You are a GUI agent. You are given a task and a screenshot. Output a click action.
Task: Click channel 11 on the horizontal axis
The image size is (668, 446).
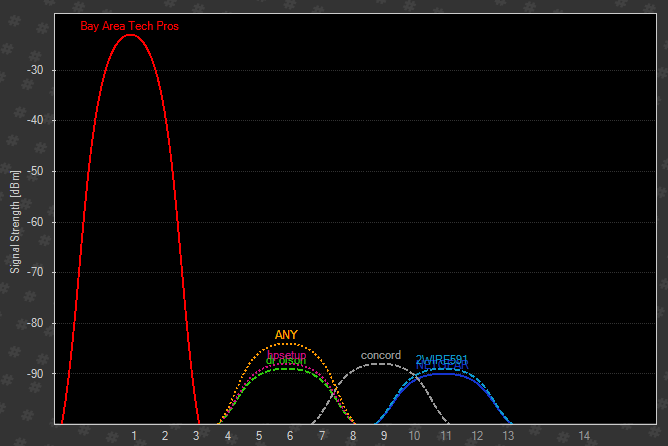click(x=446, y=436)
